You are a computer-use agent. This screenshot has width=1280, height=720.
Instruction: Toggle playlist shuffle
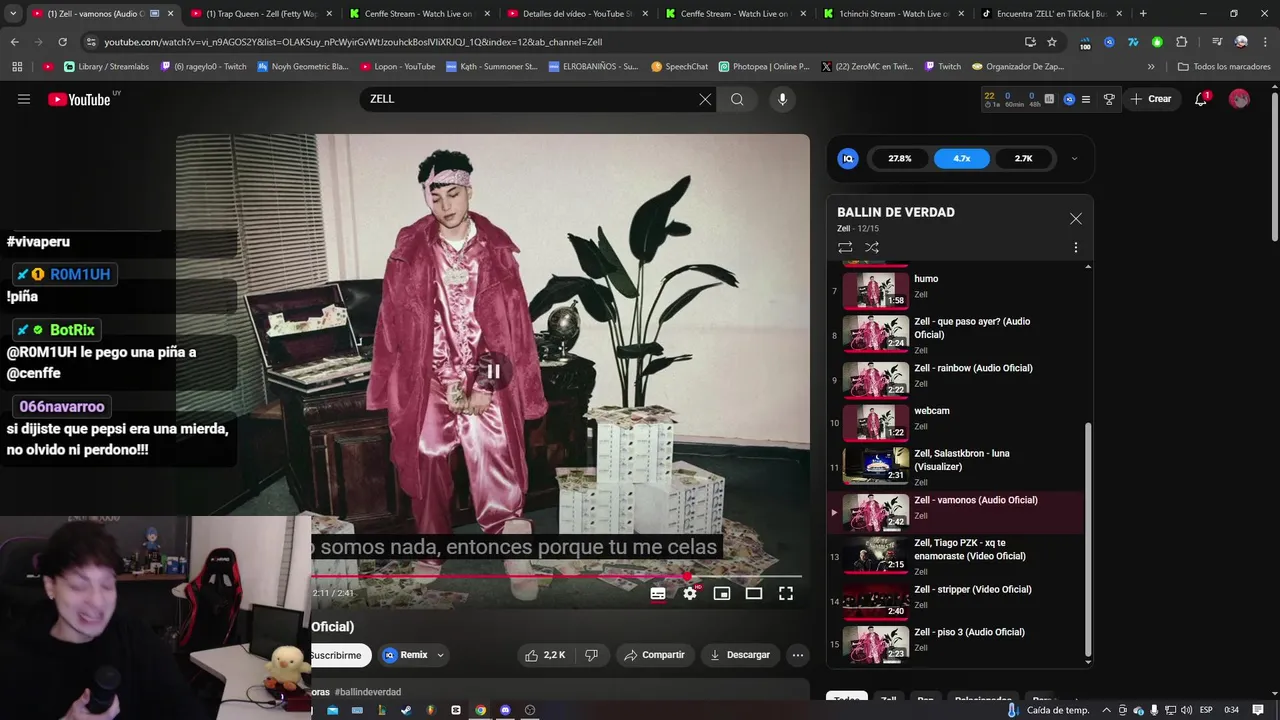tap(872, 247)
